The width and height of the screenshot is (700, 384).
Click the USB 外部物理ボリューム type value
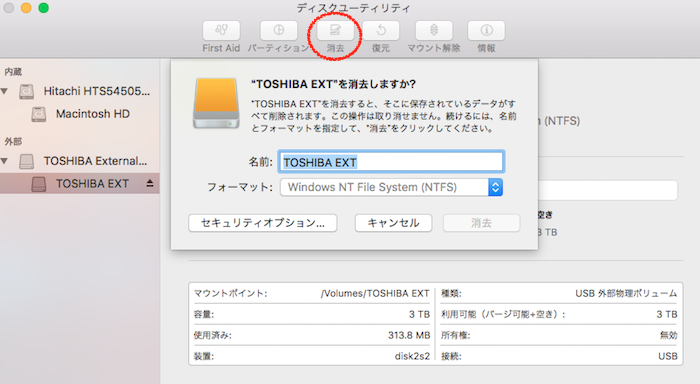[x=626, y=293]
